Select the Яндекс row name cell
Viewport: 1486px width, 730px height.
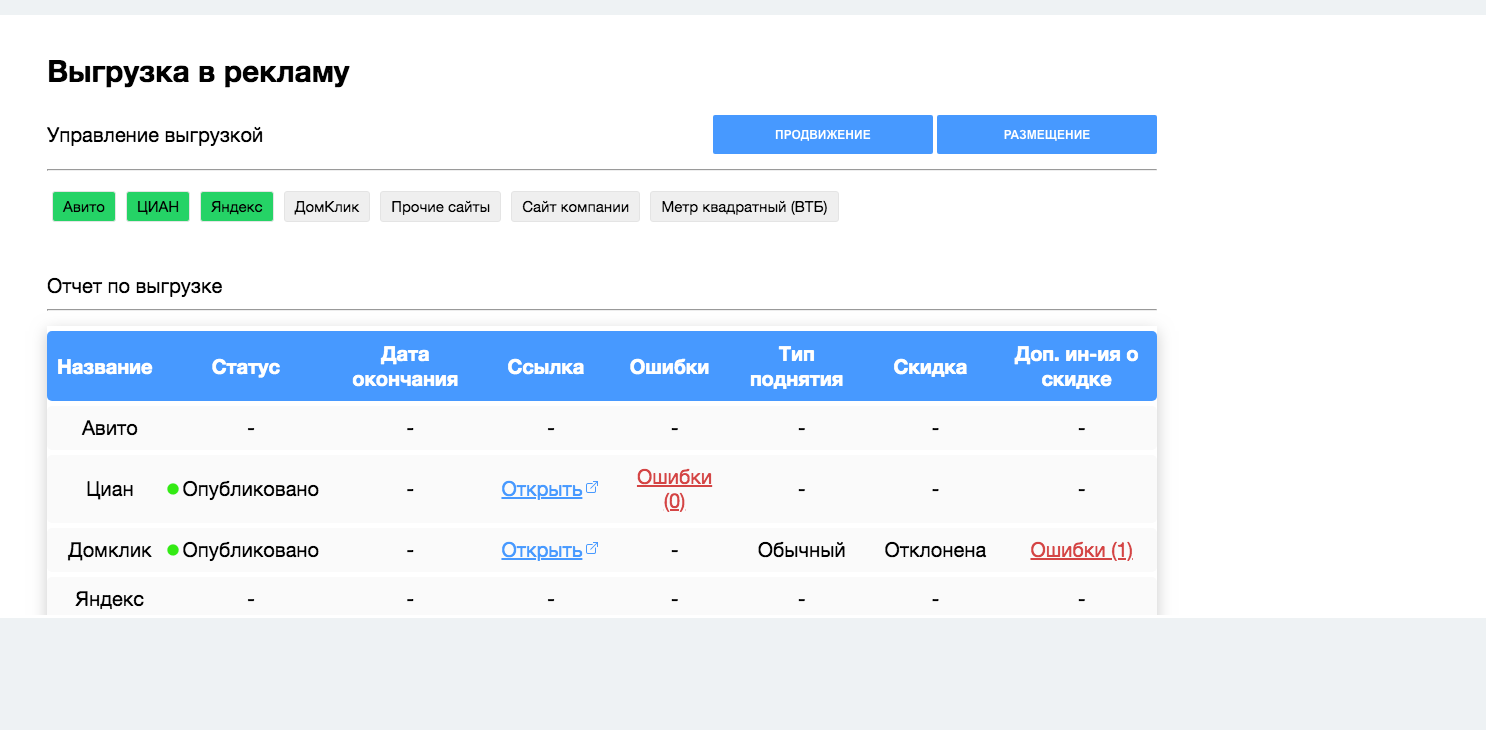point(110,599)
